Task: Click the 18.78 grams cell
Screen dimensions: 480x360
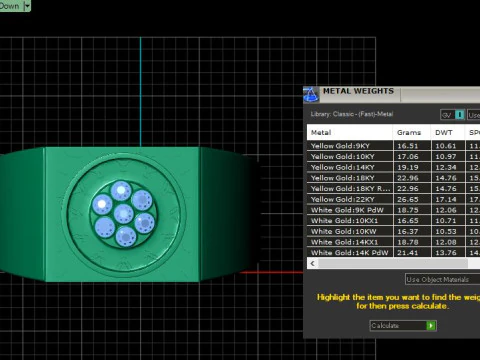Action: click(x=412, y=242)
